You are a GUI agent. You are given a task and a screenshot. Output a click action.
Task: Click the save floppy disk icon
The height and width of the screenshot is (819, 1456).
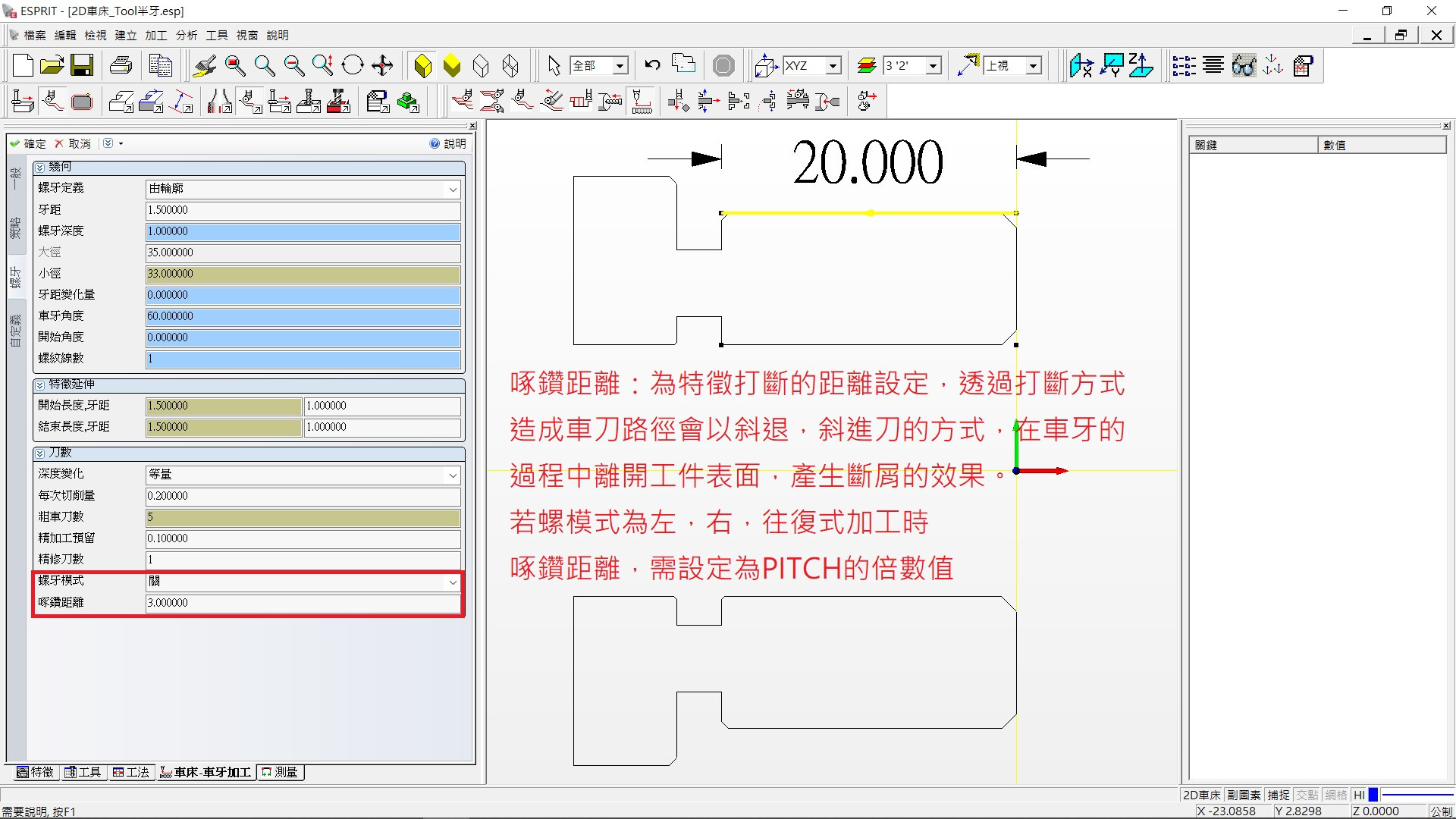[82, 66]
